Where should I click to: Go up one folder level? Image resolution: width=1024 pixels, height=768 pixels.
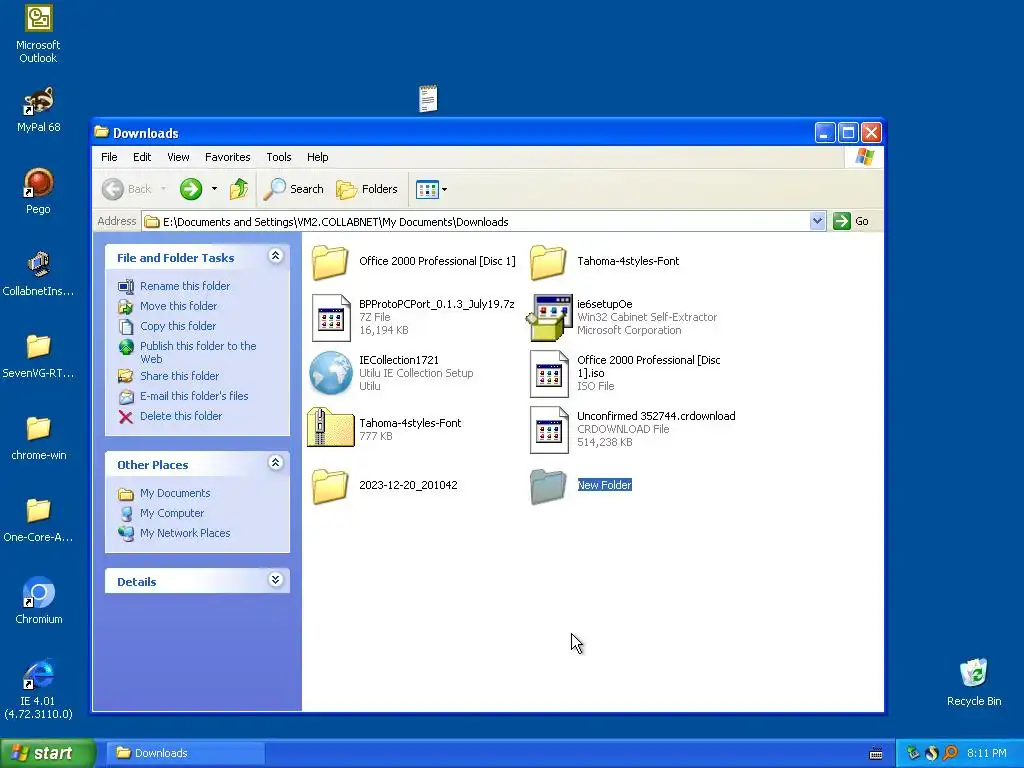coord(238,189)
